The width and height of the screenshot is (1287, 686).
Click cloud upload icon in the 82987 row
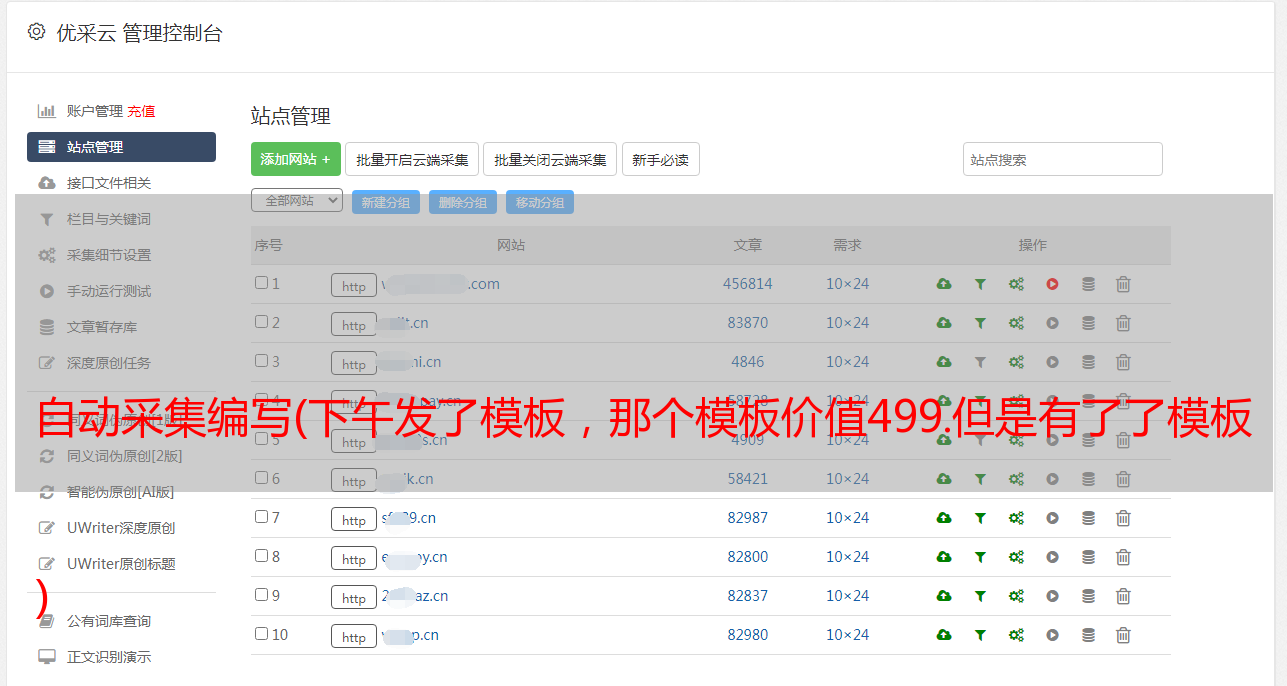pyautogui.click(x=943, y=518)
